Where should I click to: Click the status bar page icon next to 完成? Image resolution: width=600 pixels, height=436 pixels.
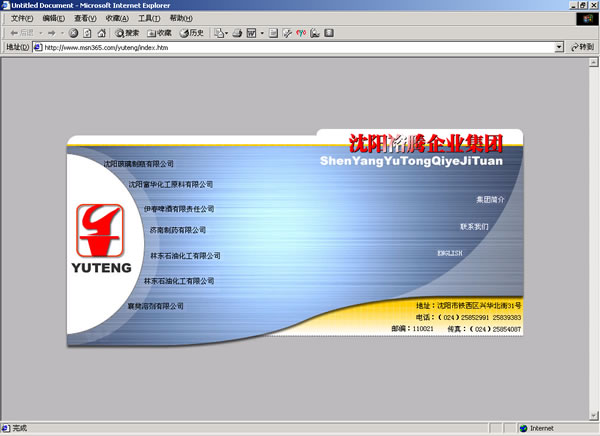pos(5,428)
